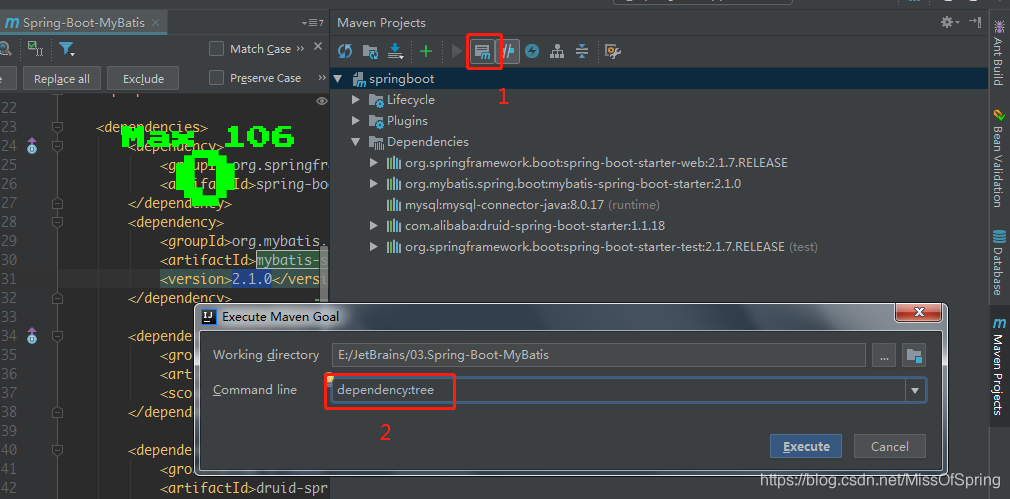1010x499 pixels.
Task: Close the Execute Maven Goal dialog
Action: coord(918,312)
